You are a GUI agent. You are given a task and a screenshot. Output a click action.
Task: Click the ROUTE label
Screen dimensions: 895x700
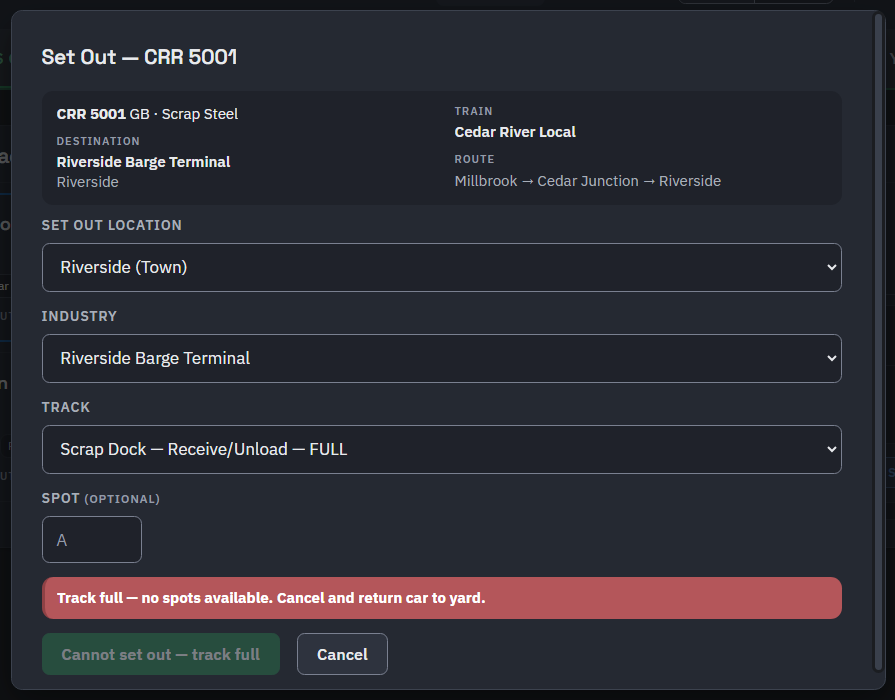474,159
